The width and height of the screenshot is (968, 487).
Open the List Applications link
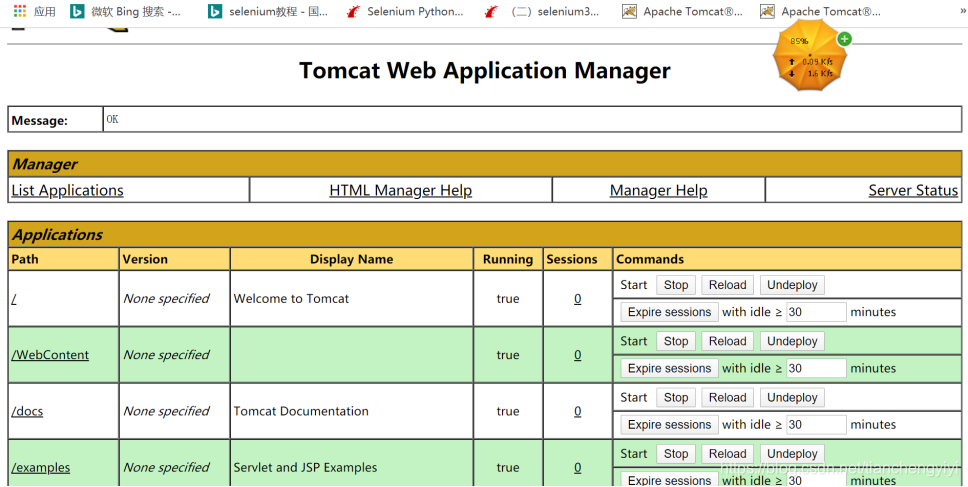tap(67, 190)
